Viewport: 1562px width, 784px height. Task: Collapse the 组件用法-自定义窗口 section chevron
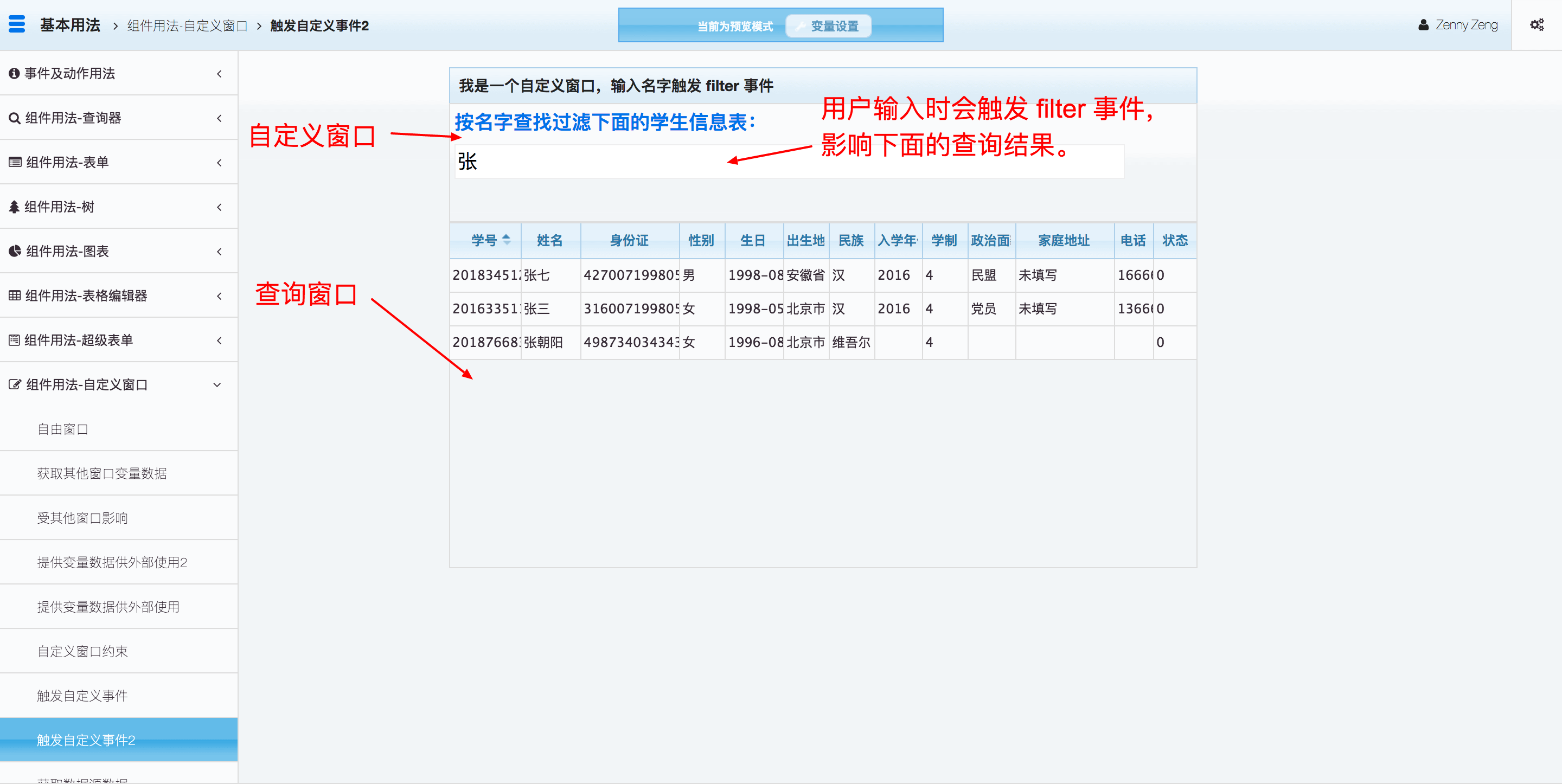click(x=217, y=384)
